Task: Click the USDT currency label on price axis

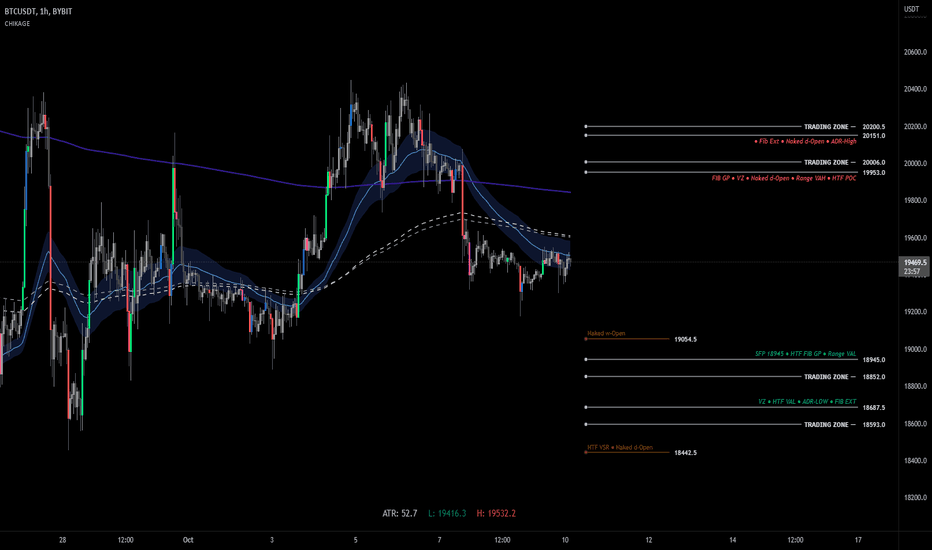Action: coord(911,9)
